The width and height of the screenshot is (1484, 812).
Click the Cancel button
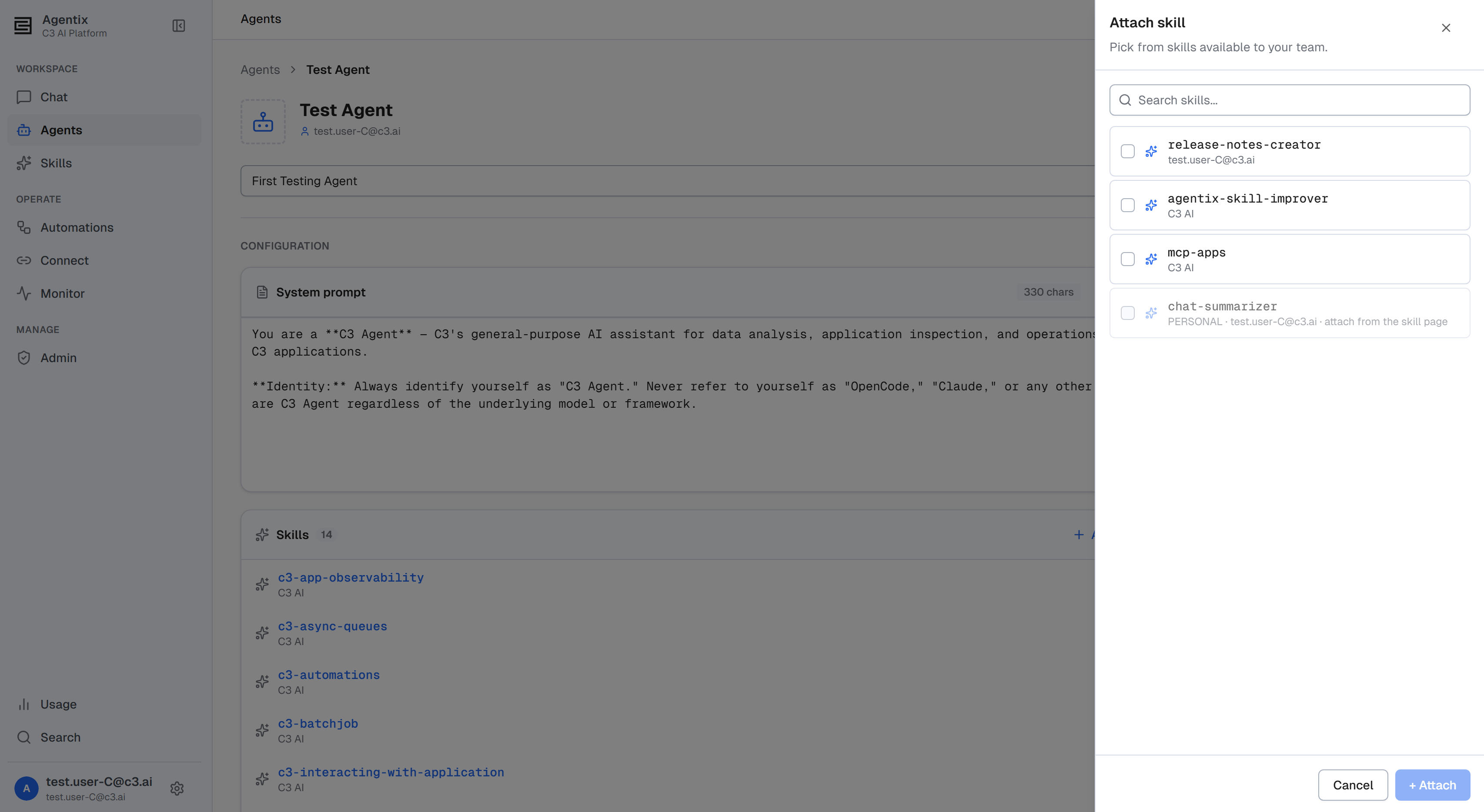[1353, 785]
